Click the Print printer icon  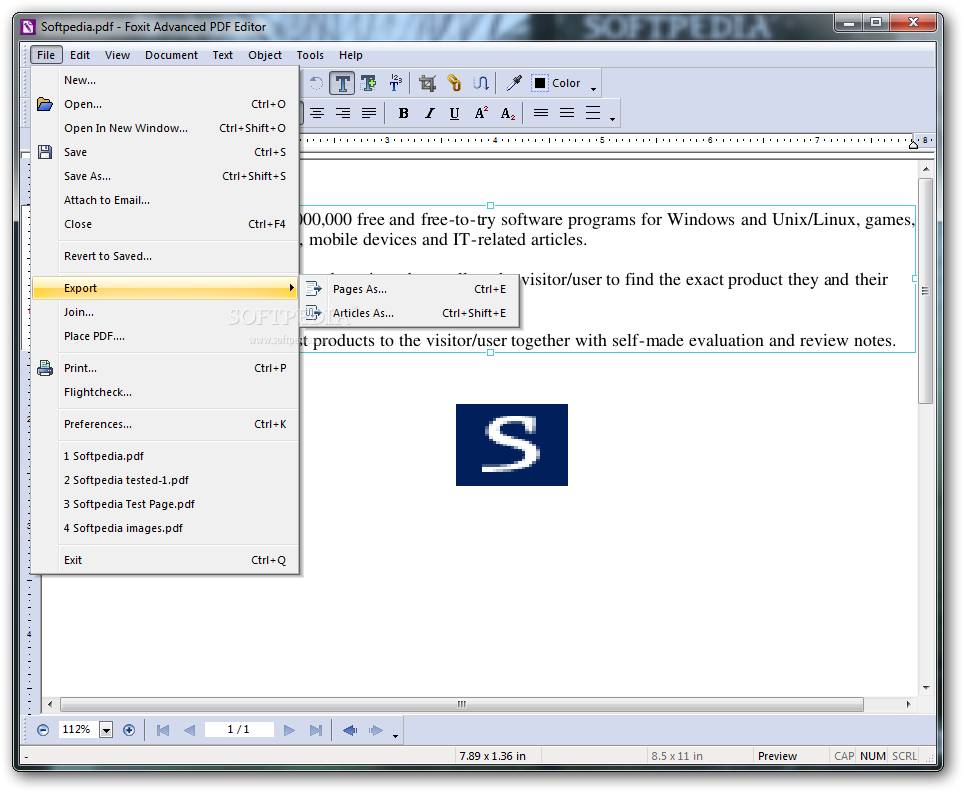click(45, 368)
